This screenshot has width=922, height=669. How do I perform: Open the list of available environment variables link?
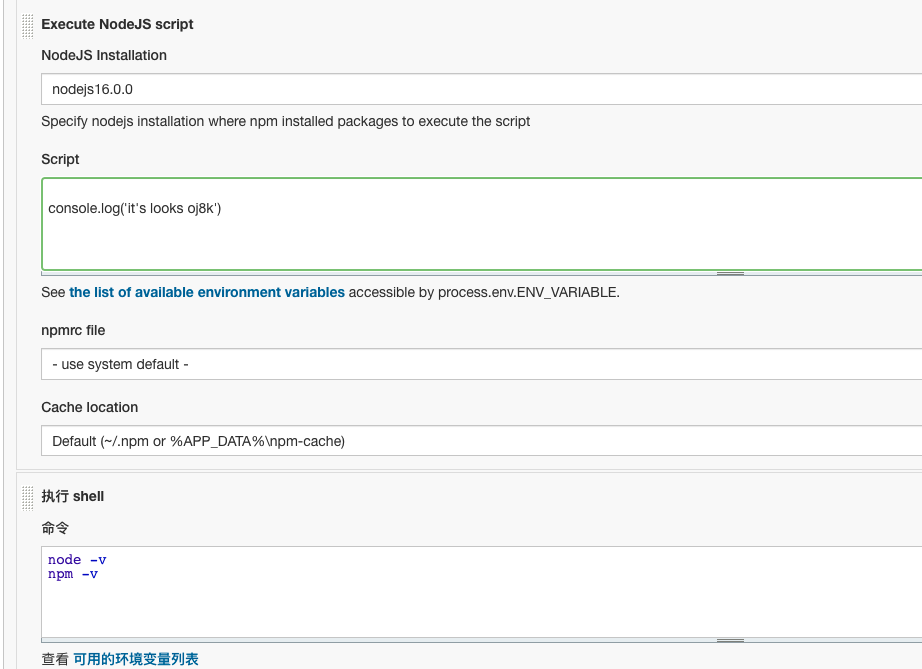[x=207, y=292]
